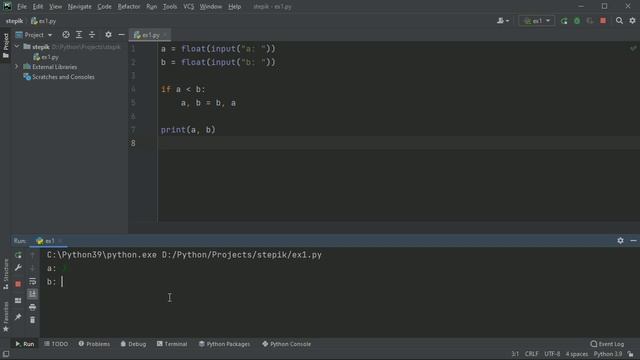Open the Debug tool window
The image size is (640, 360).
coord(133,344)
